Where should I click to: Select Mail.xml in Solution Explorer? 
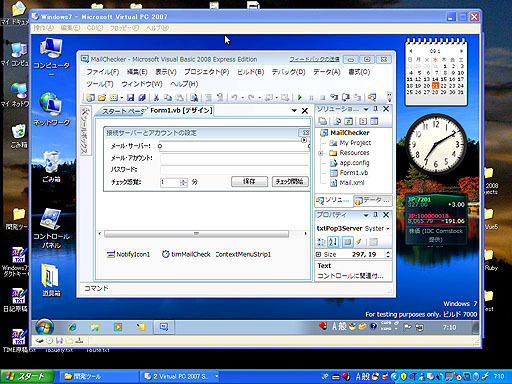347,183
